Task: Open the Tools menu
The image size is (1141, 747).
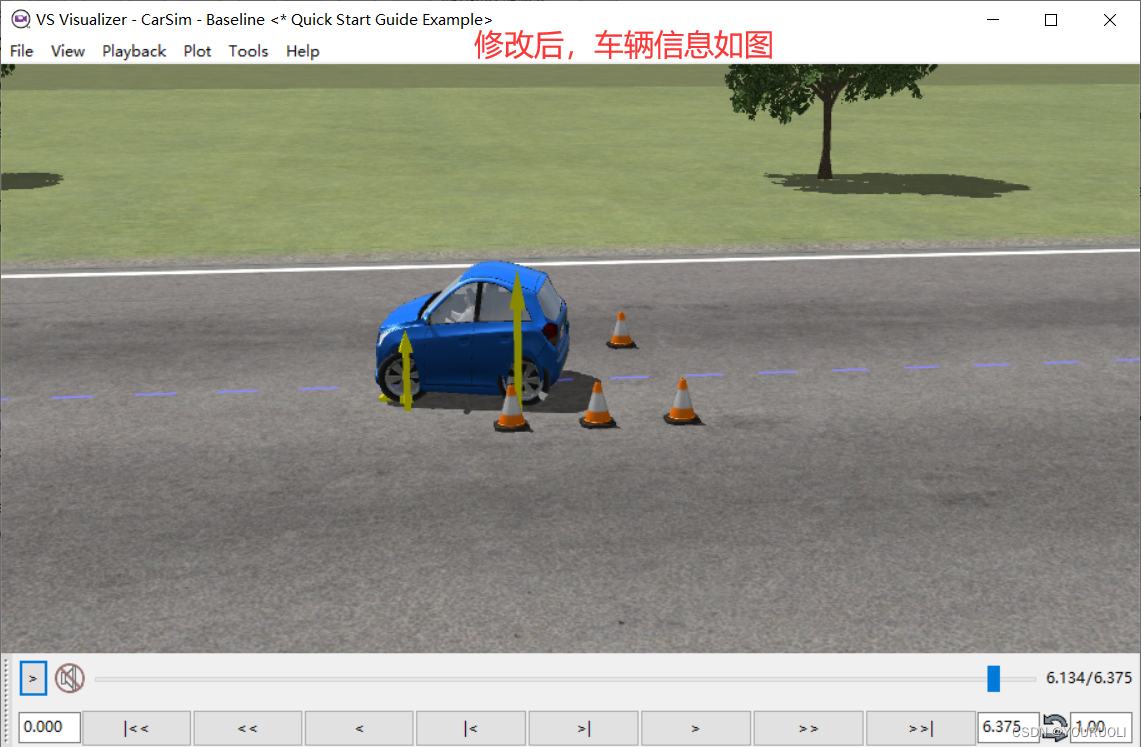Action: pyautogui.click(x=248, y=51)
